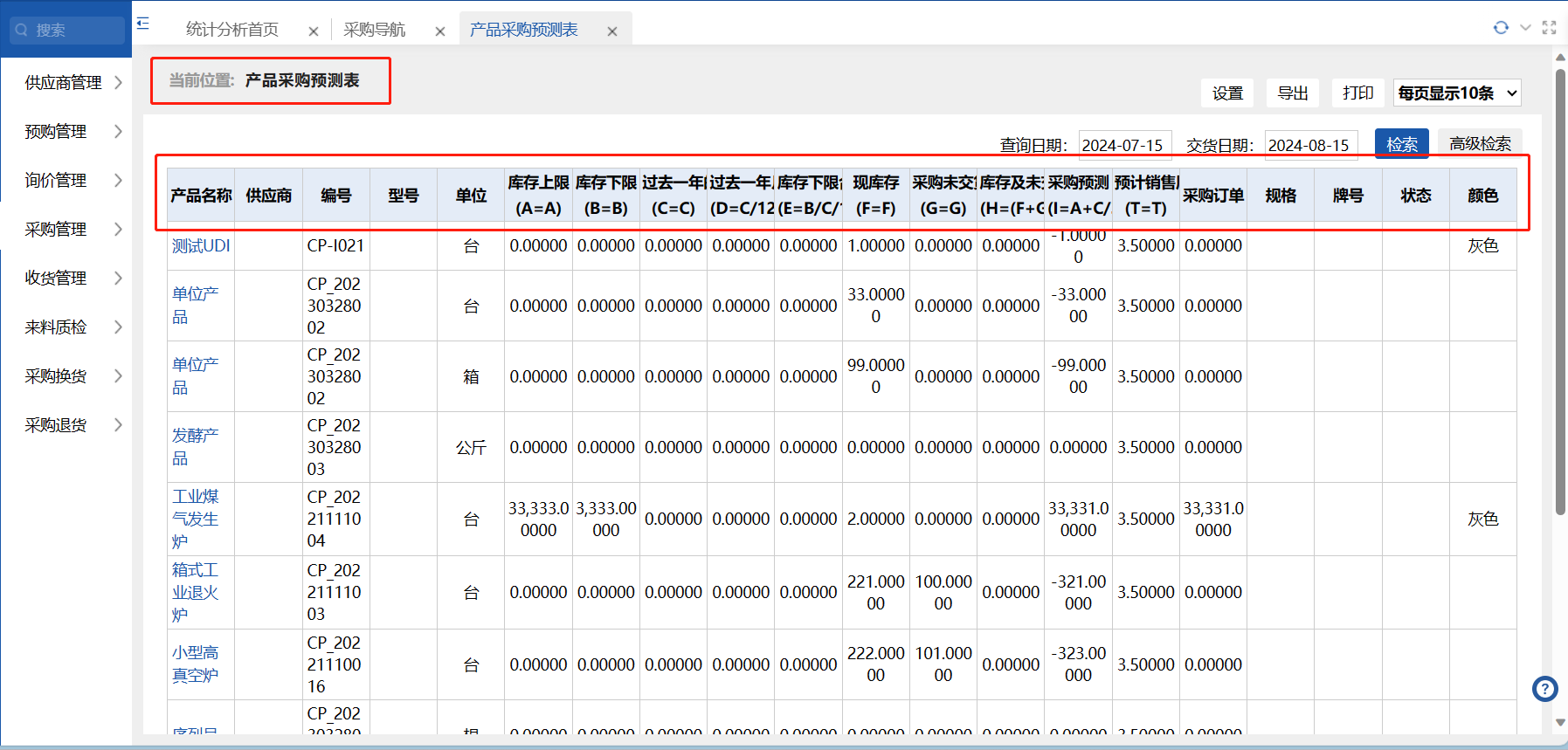Click the 检索 search button

click(x=1402, y=144)
